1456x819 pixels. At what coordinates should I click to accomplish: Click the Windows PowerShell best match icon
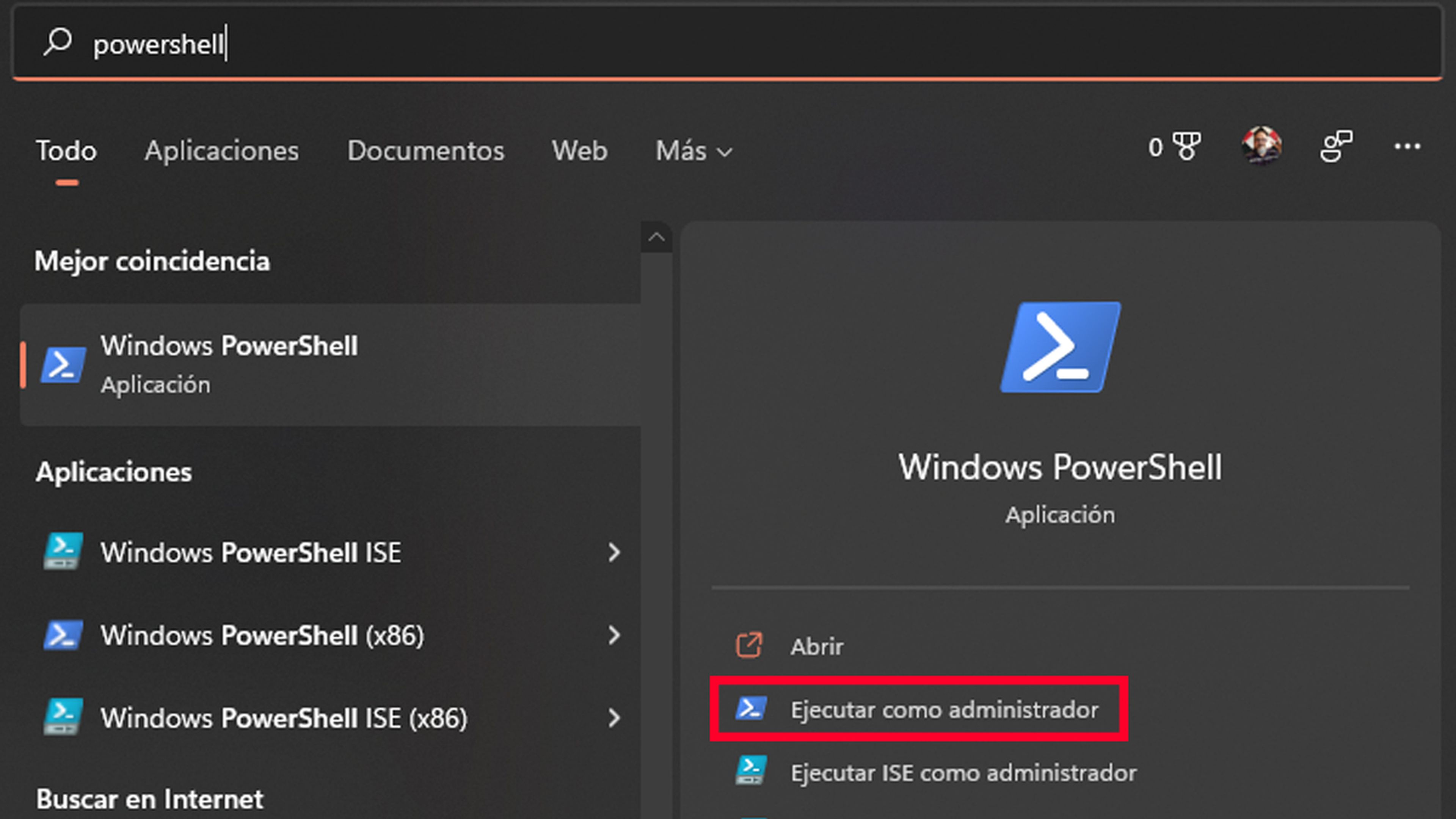63,365
